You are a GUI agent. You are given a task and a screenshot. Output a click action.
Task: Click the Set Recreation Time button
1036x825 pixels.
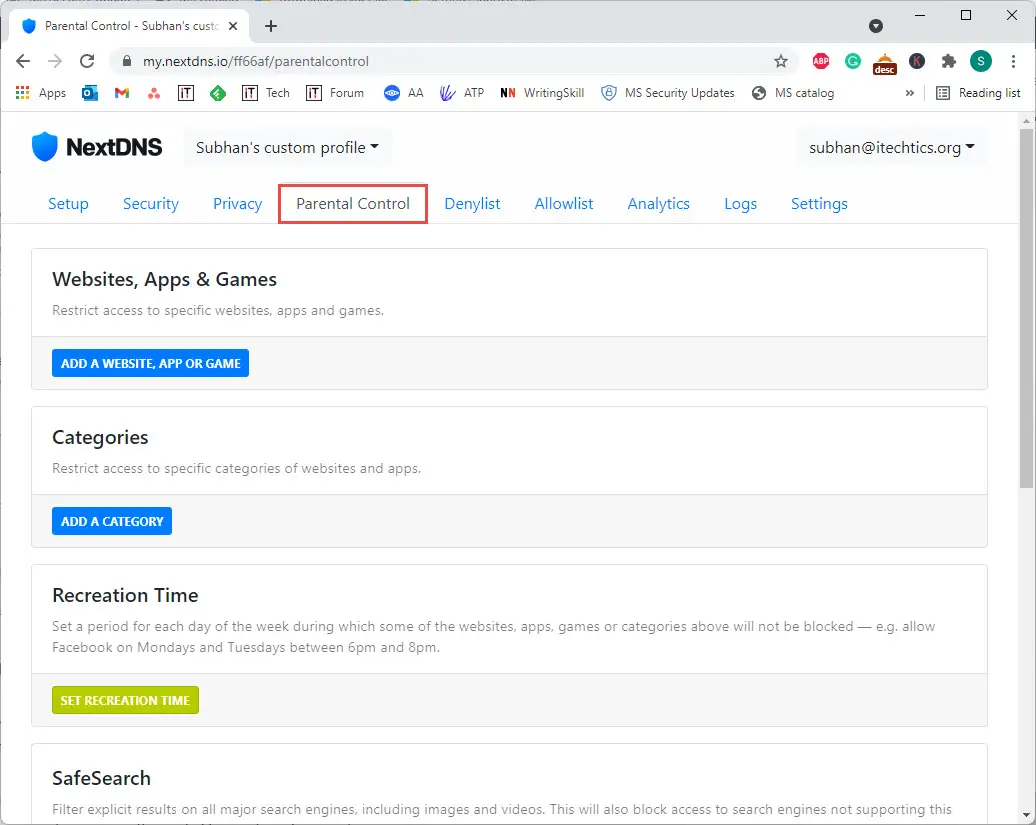point(126,700)
